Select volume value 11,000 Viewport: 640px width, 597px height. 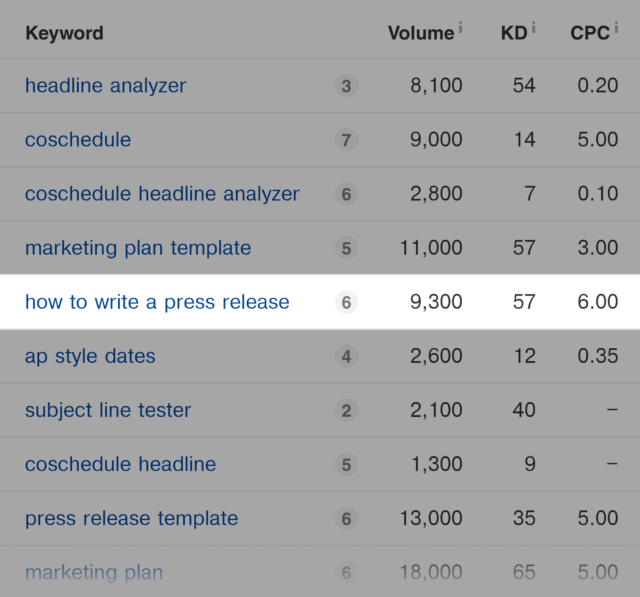point(431,248)
